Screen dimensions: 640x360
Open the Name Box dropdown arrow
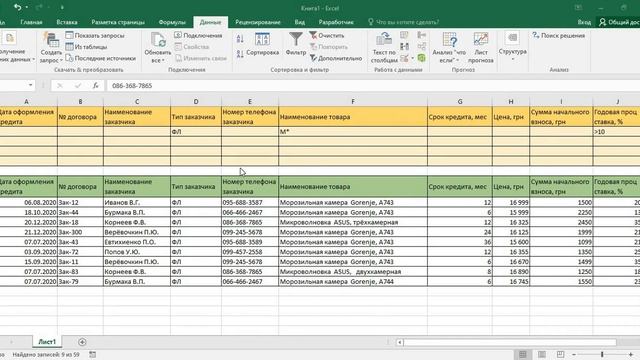[x=31, y=85]
